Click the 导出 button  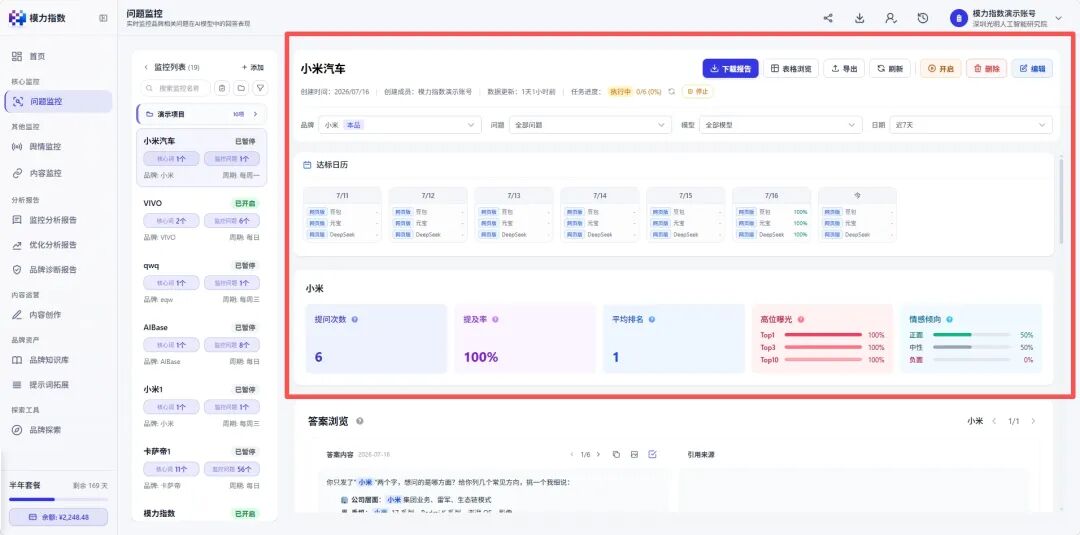click(844, 68)
